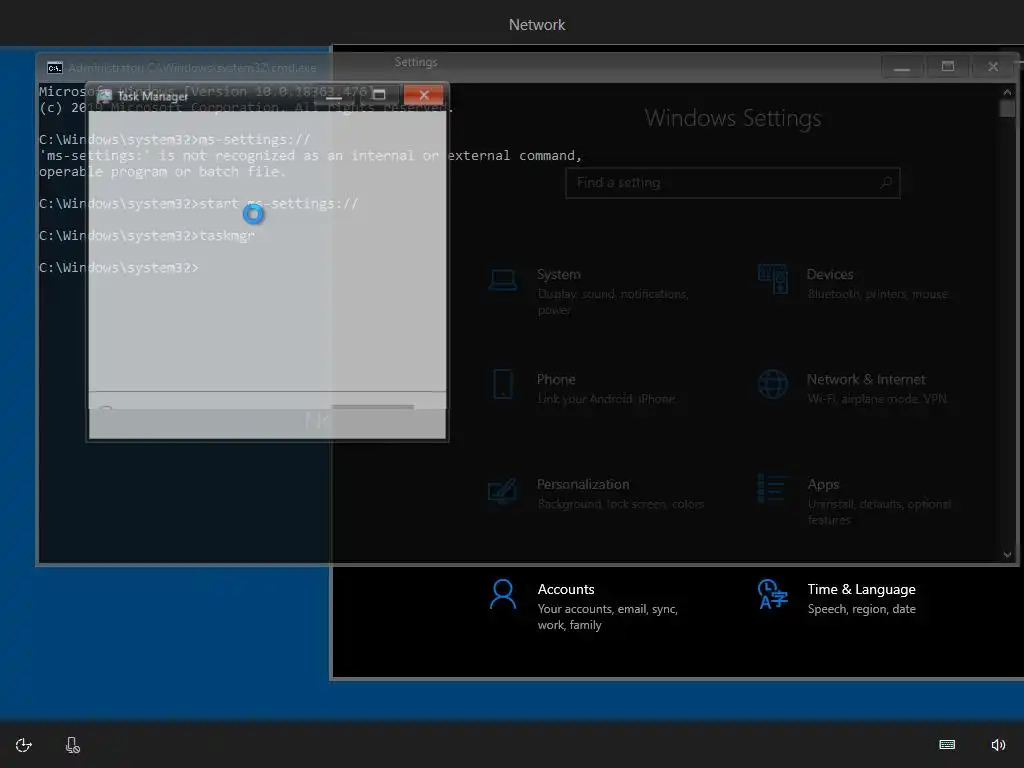Viewport: 1024px width, 768px height.
Task: Close the Task Manager window
Action: click(x=424, y=95)
